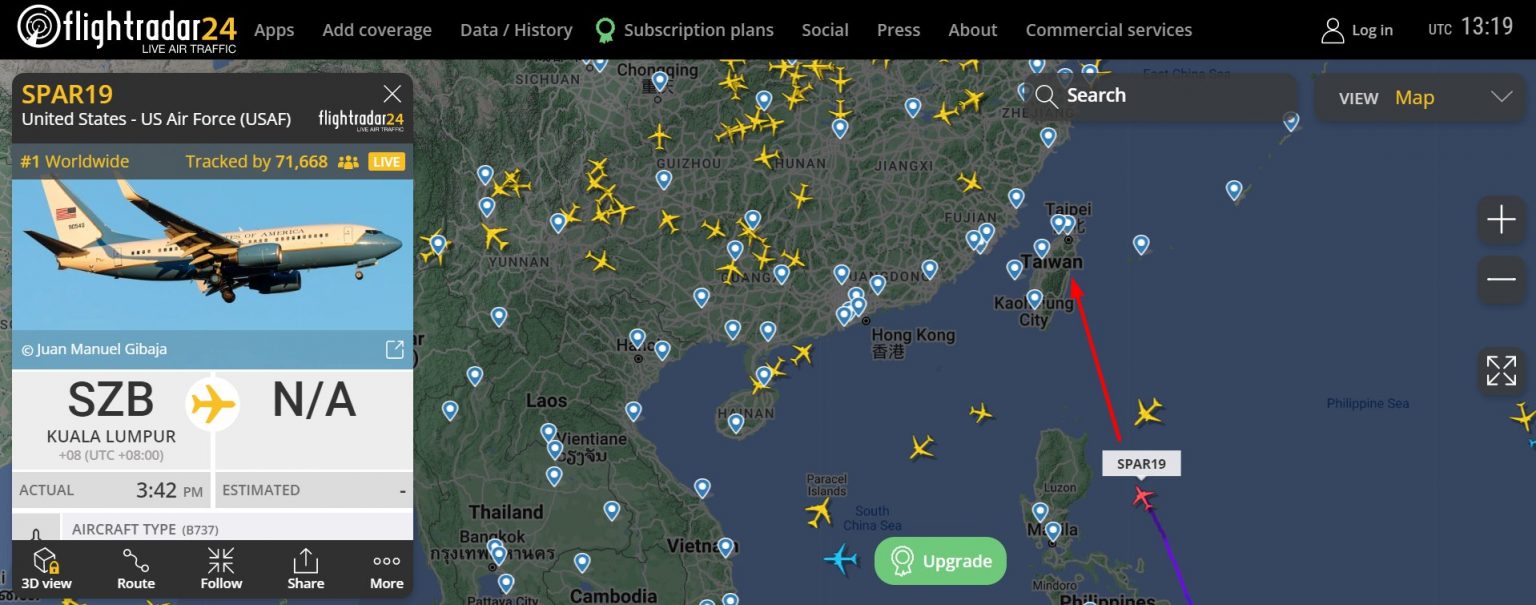Click the Flightradar24 logo
Viewport: 1536px width, 605px height.
126,29
